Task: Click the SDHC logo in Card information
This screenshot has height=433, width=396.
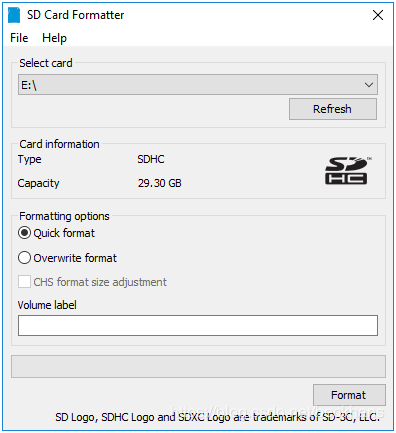Action: (x=347, y=170)
